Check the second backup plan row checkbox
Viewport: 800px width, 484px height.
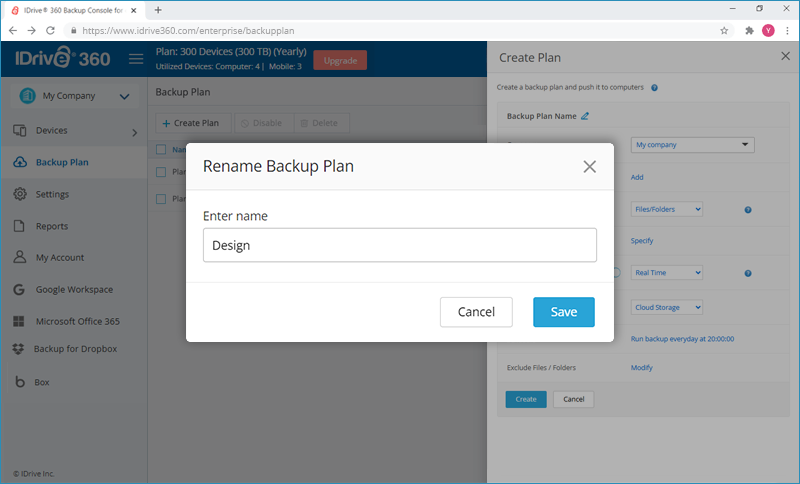tap(162, 198)
